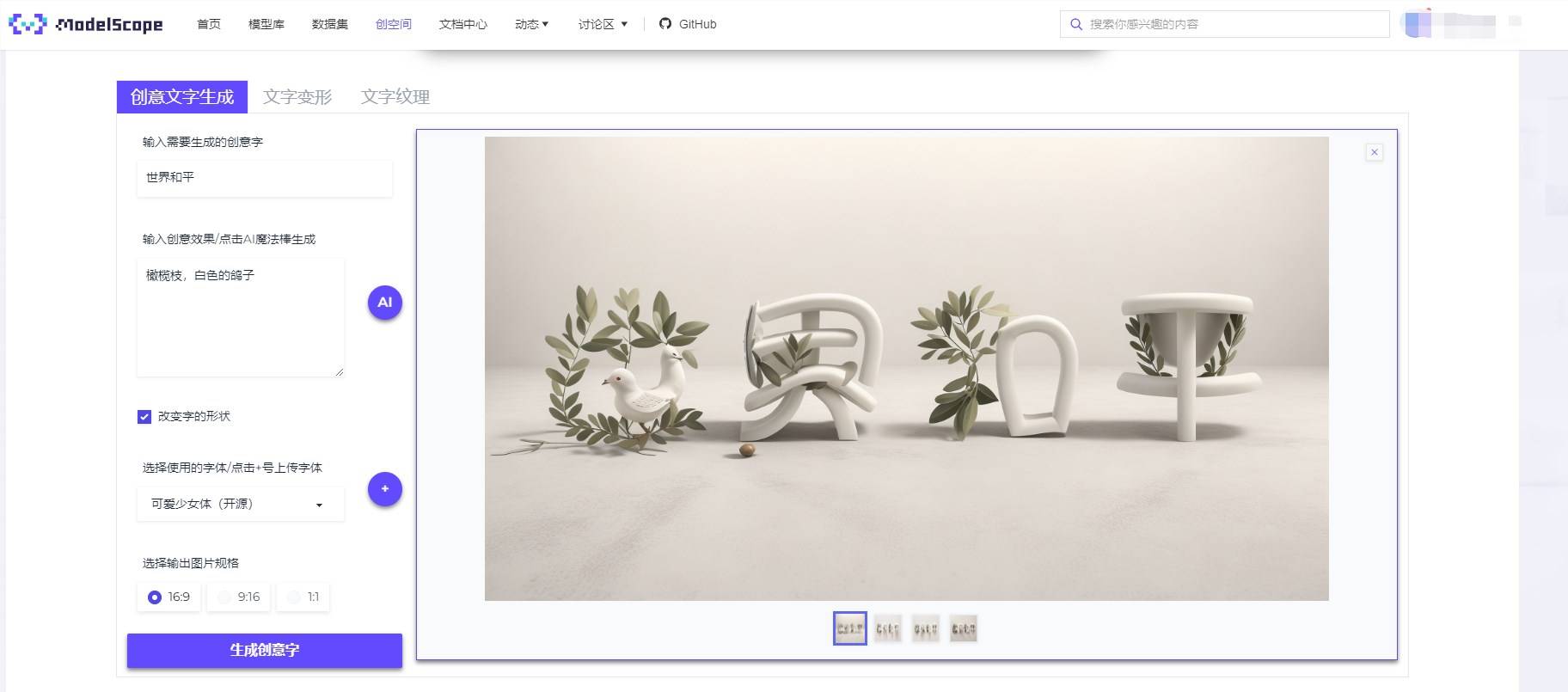The width and height of the screenshot is (1568, 692).
Task: Switch to the 文字纹理 tab
Action: (x=395, y=97)
